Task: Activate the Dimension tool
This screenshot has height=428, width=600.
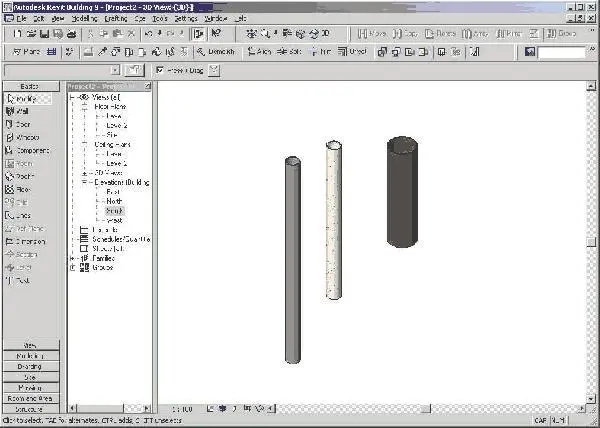Action: coord(25,242)
